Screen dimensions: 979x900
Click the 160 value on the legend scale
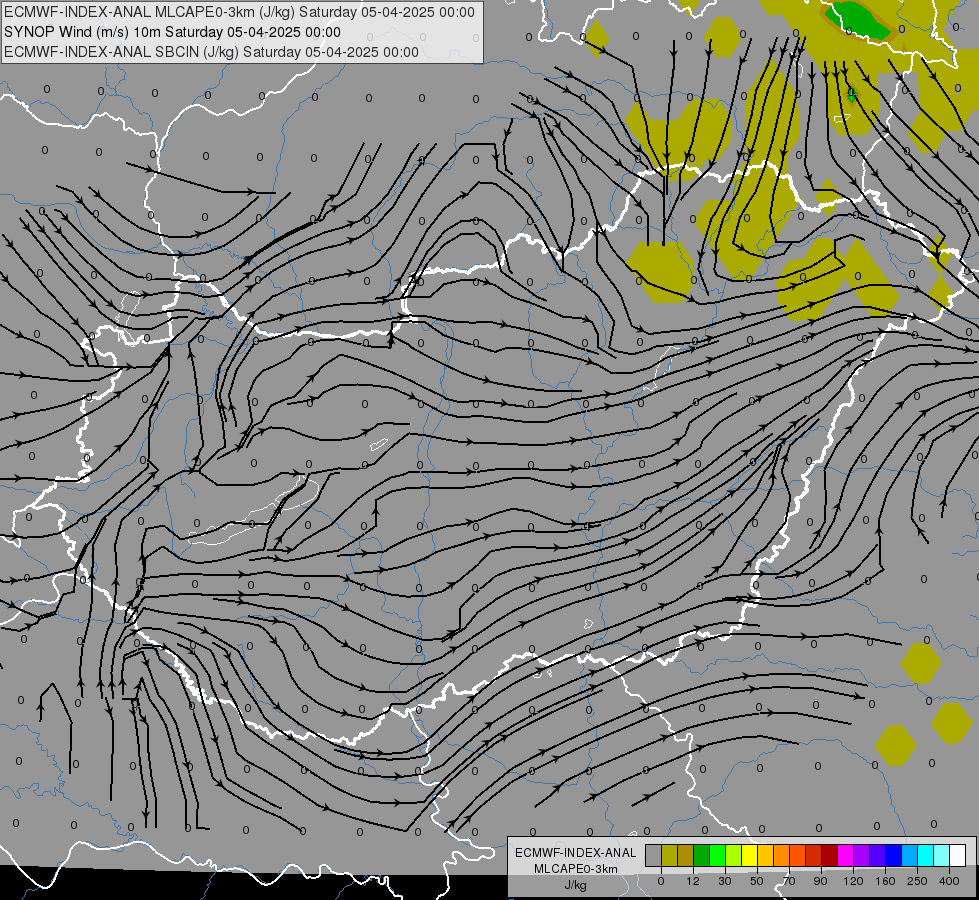(x=885, y=881)
